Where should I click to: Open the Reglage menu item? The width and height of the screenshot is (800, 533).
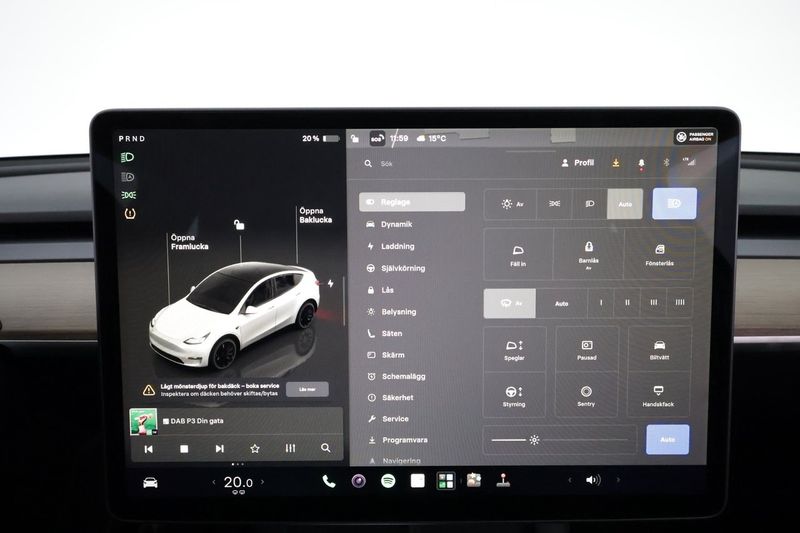pos(412,202)
